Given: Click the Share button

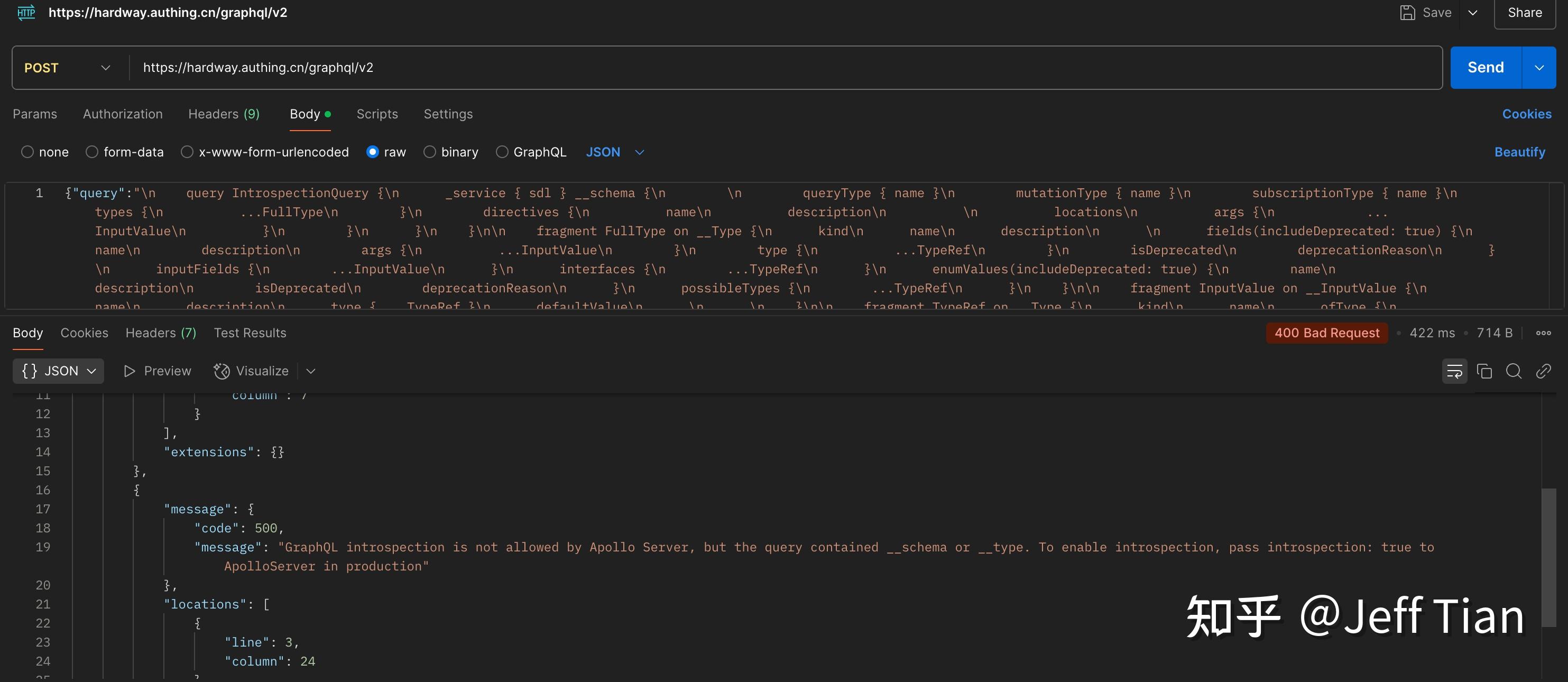Looking at the screenshot, I should pyautogui.click(x=1525, y=12).
